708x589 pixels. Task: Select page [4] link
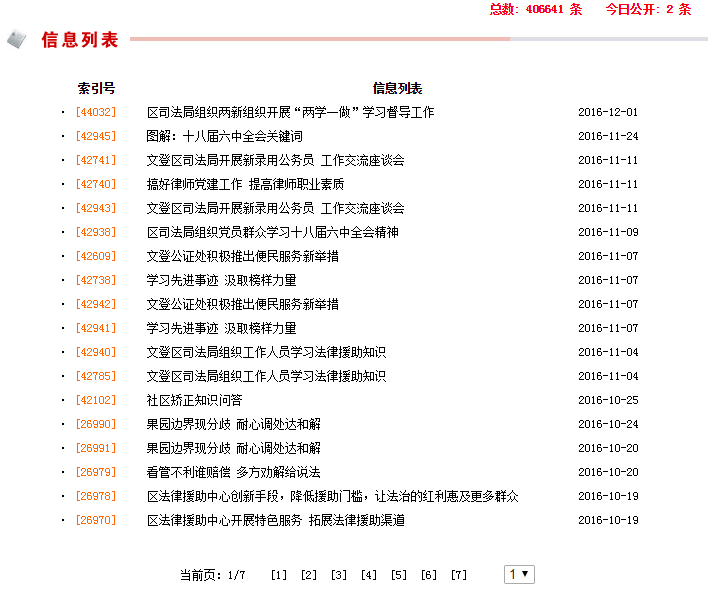[369, 575]
